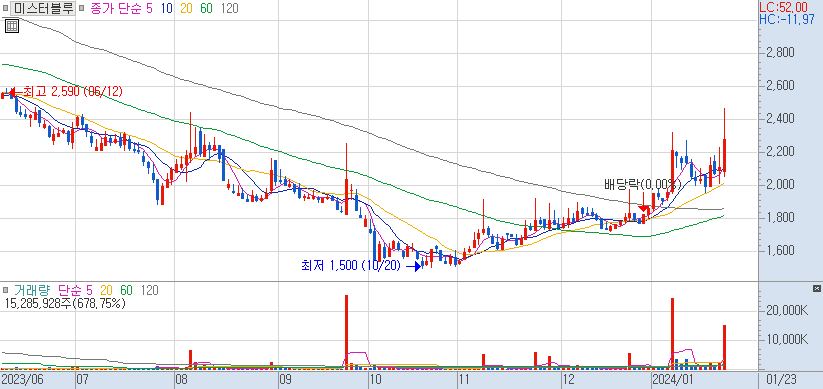Click the 08 month axis label
This screenshot has width=823, height=389.
click(181, 379)
